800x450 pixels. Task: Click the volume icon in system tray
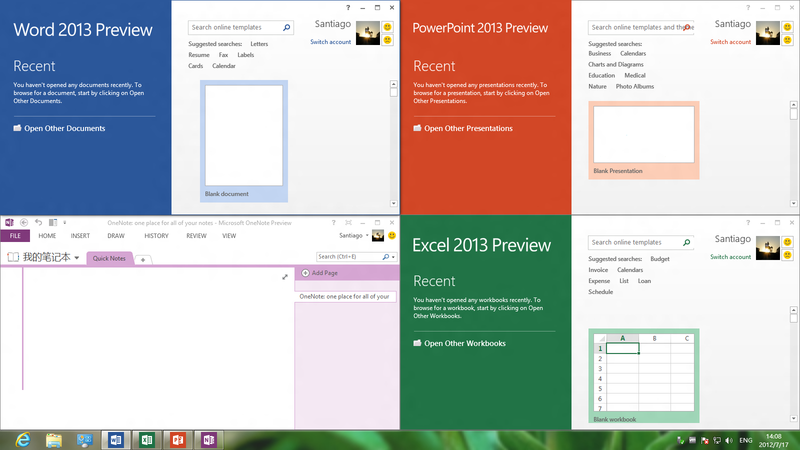729,440
